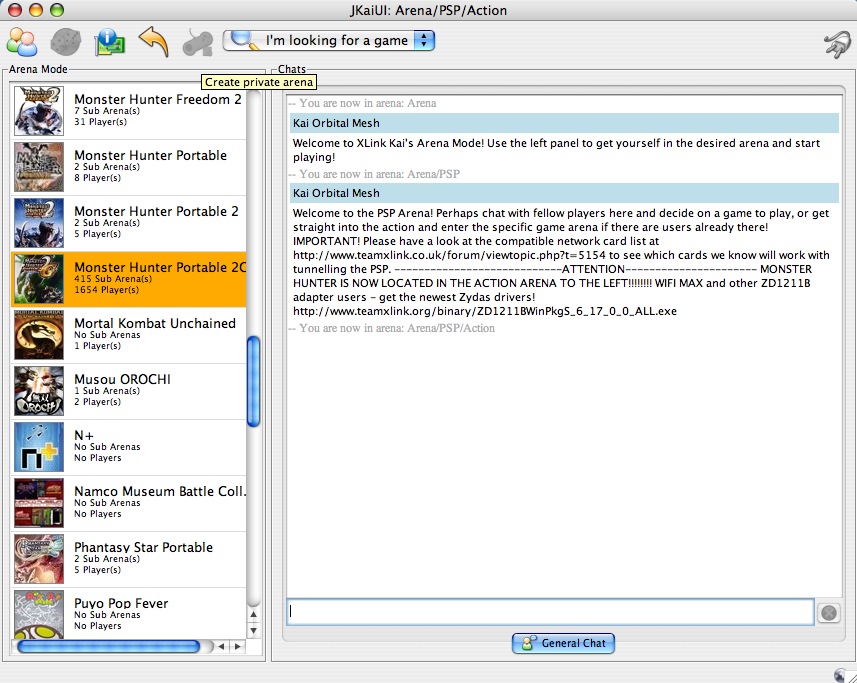Click the Musou OROCHI game thumbnail

39,391
